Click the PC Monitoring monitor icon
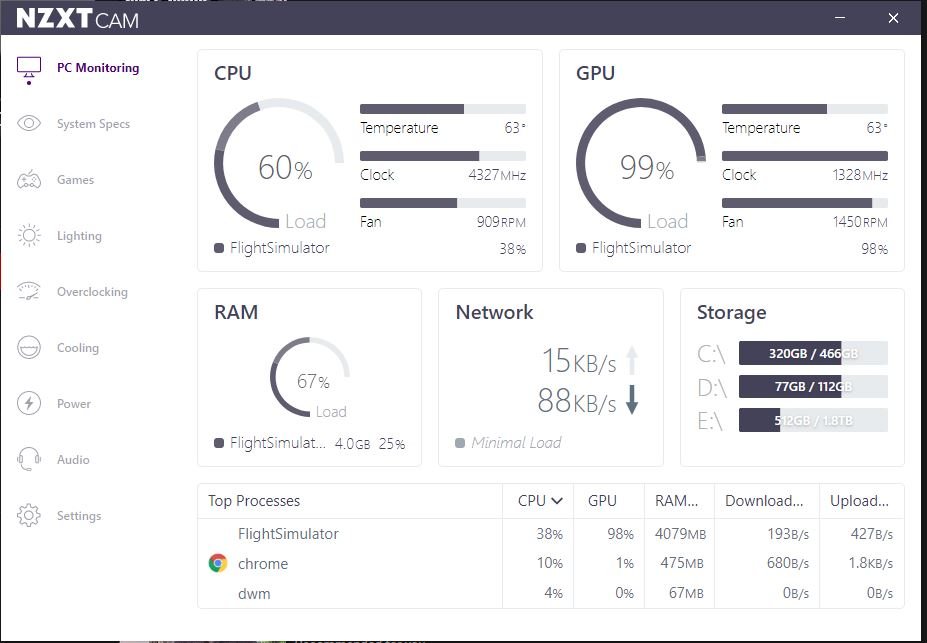 click(29, 68)
